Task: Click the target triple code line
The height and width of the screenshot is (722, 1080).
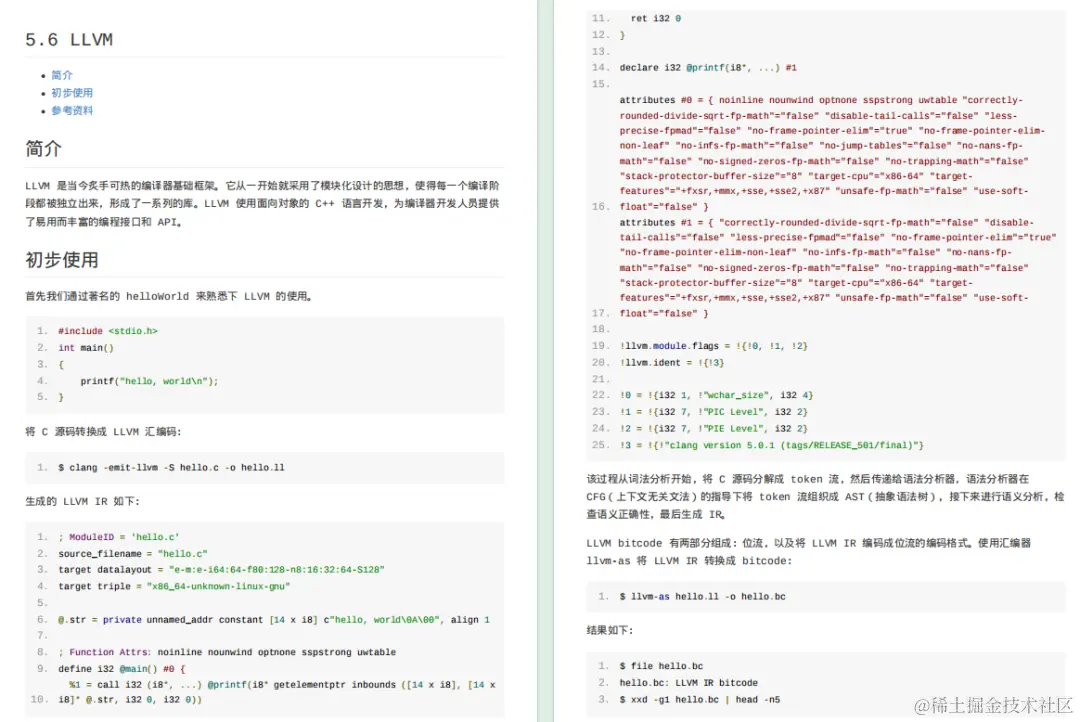Action: (x=174, y=586)
